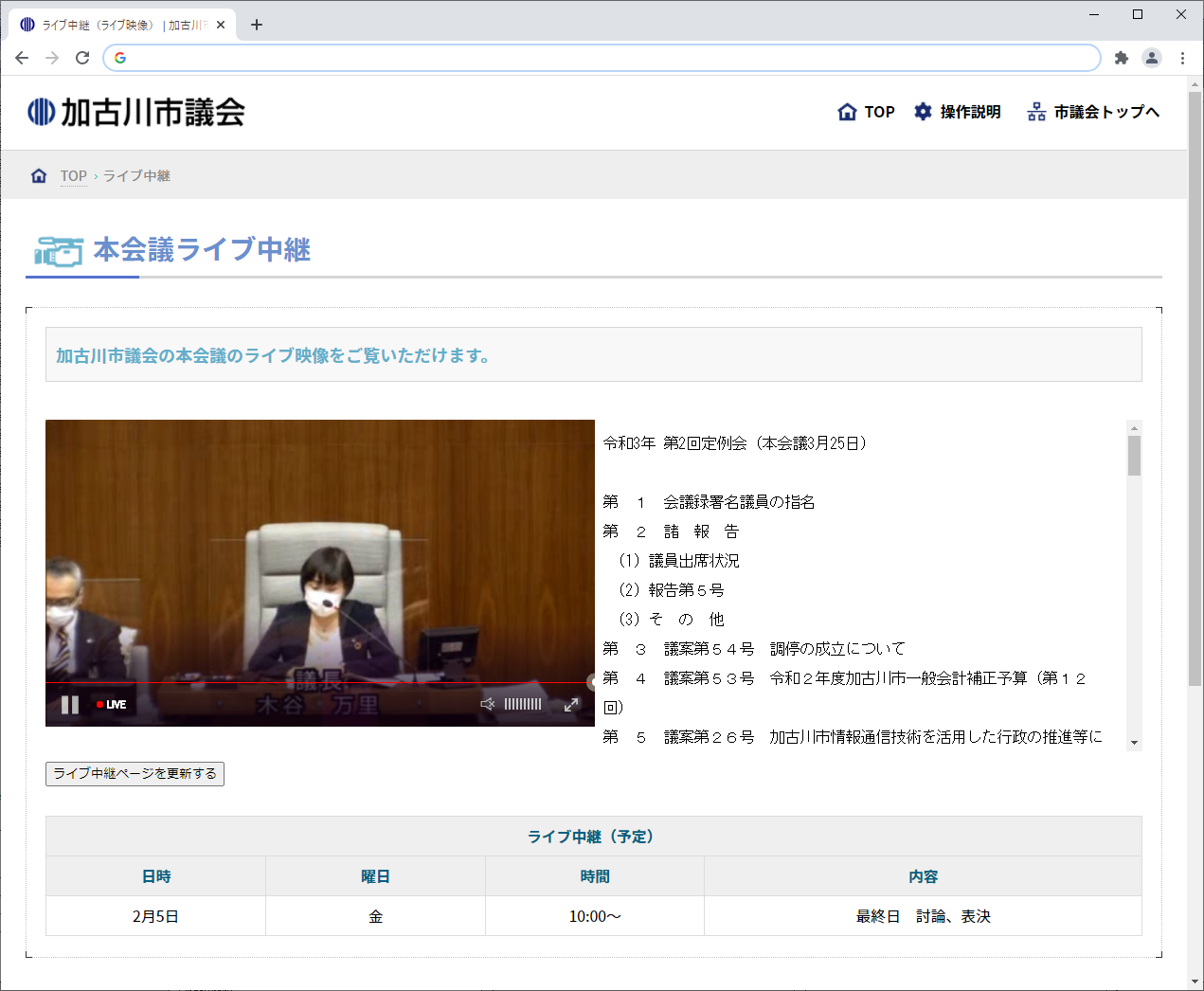The width and height of the screenshot is (1204, 991).
Task: Click agenda item 議案第54号 調停の成立について
Action: pyautogui.click(x=784, y=649)
